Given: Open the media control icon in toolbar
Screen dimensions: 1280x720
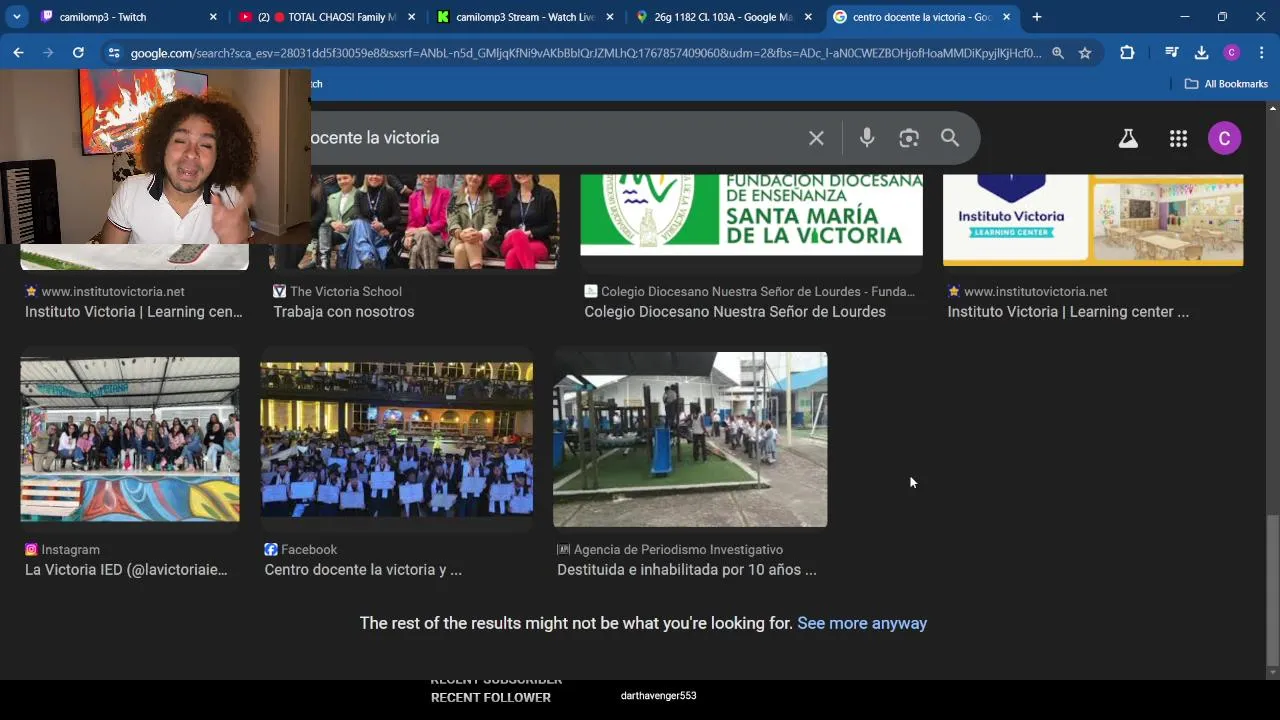Looking at the screenshot, I should pyautogui.click(x=1172, y=53).
